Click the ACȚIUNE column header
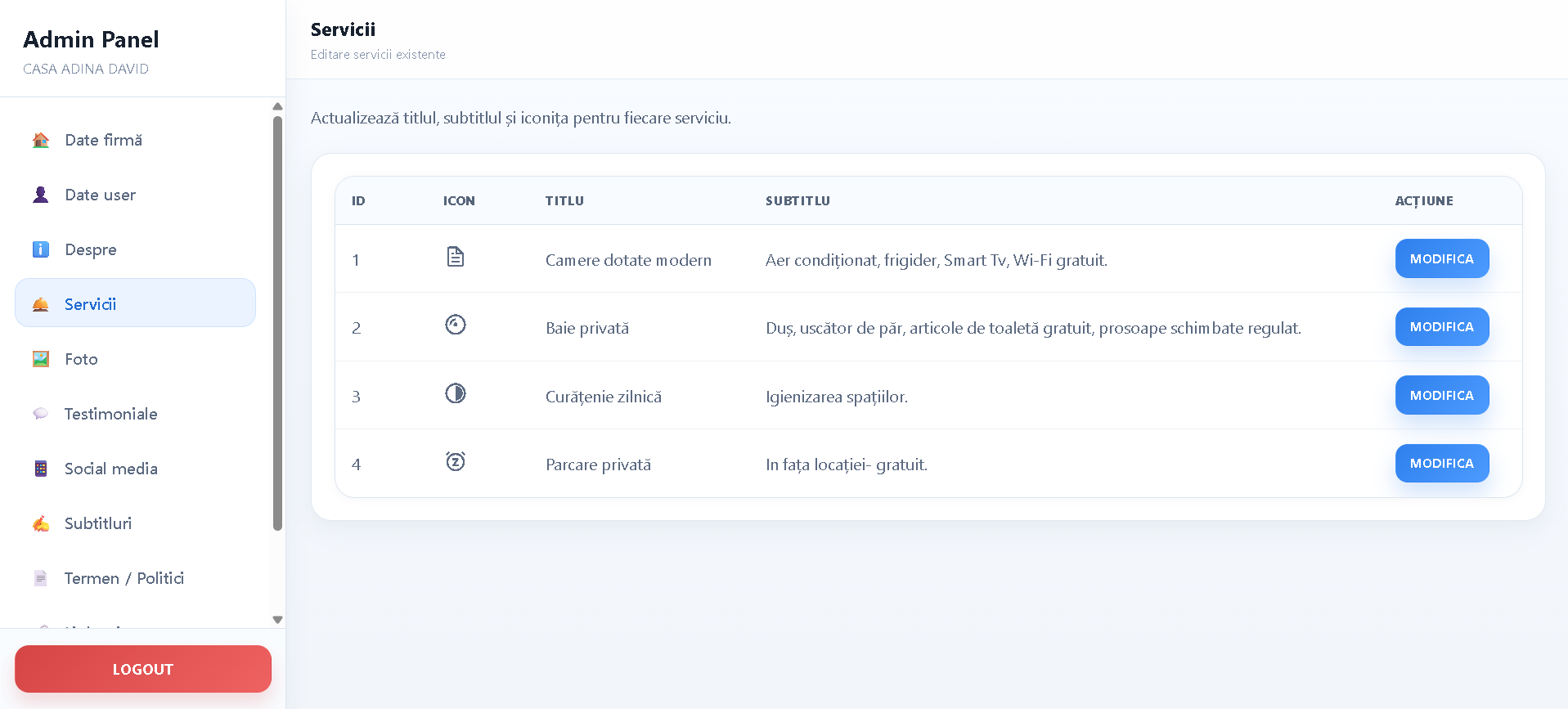This screenshot has height=709, width=1568. pyautogui.click(x=1424, y=201)
